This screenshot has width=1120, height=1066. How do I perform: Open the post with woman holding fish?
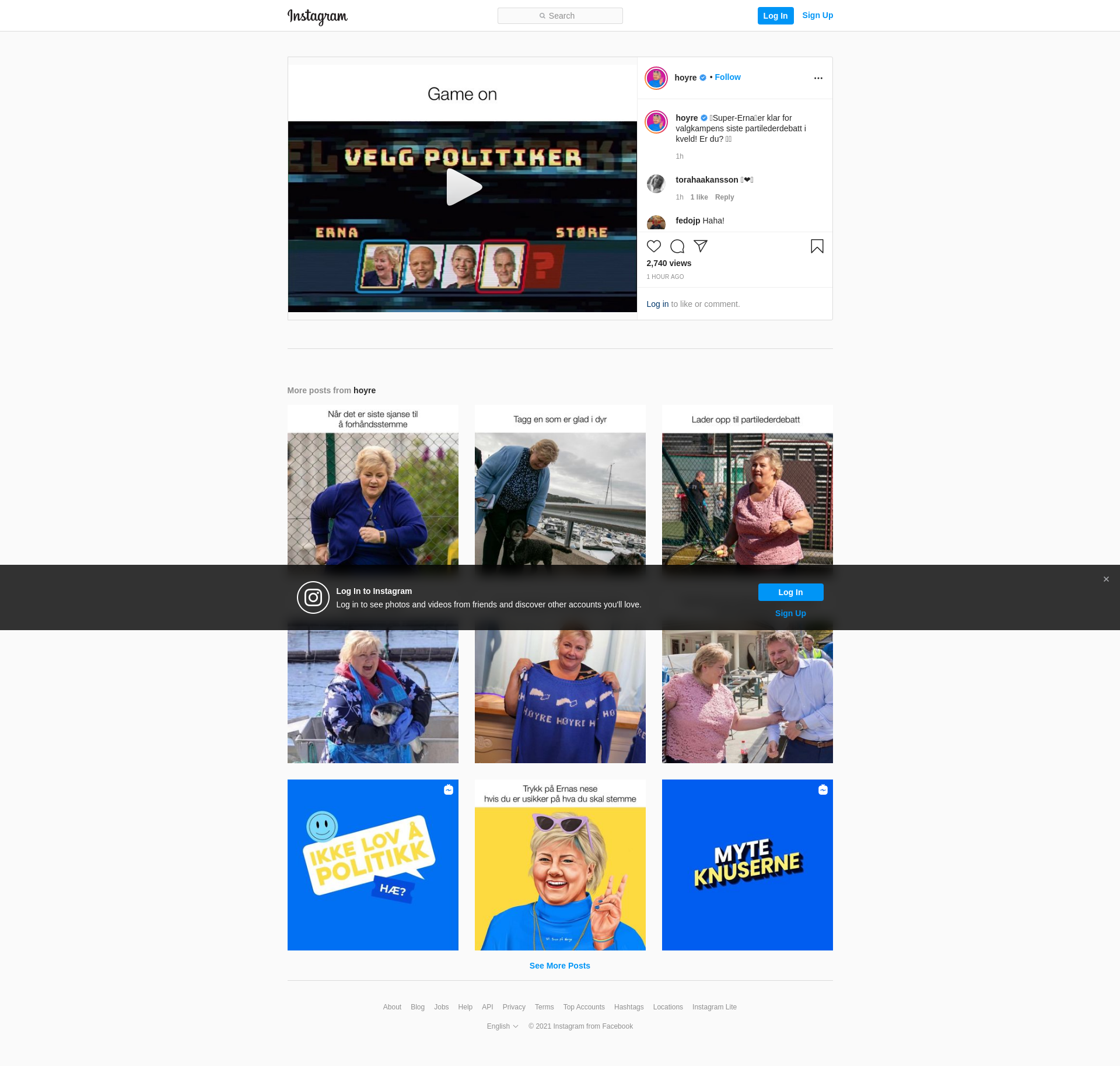pos(373,697)
